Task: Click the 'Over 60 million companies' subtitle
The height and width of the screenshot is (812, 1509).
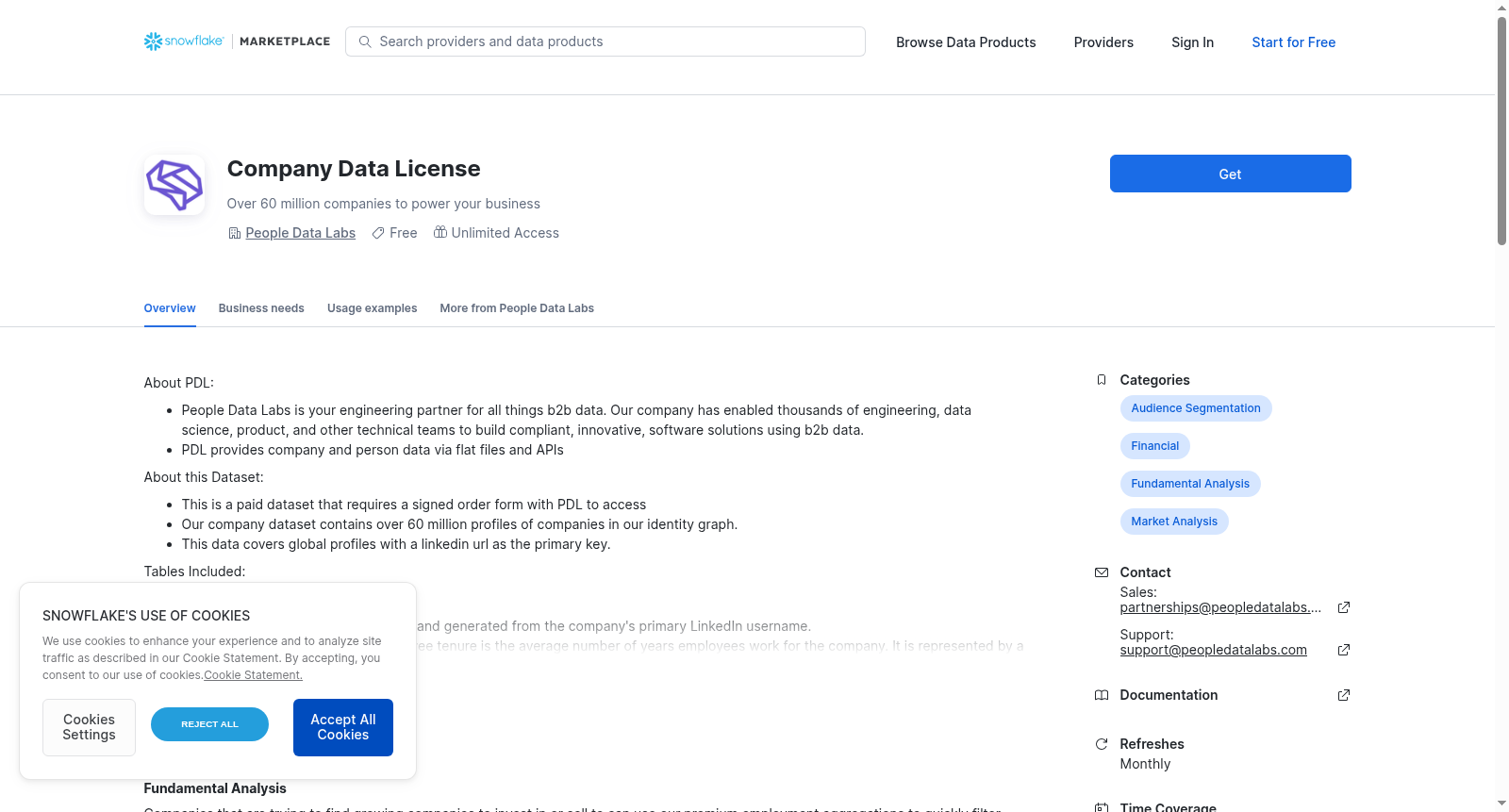Action: coord(384,204)
